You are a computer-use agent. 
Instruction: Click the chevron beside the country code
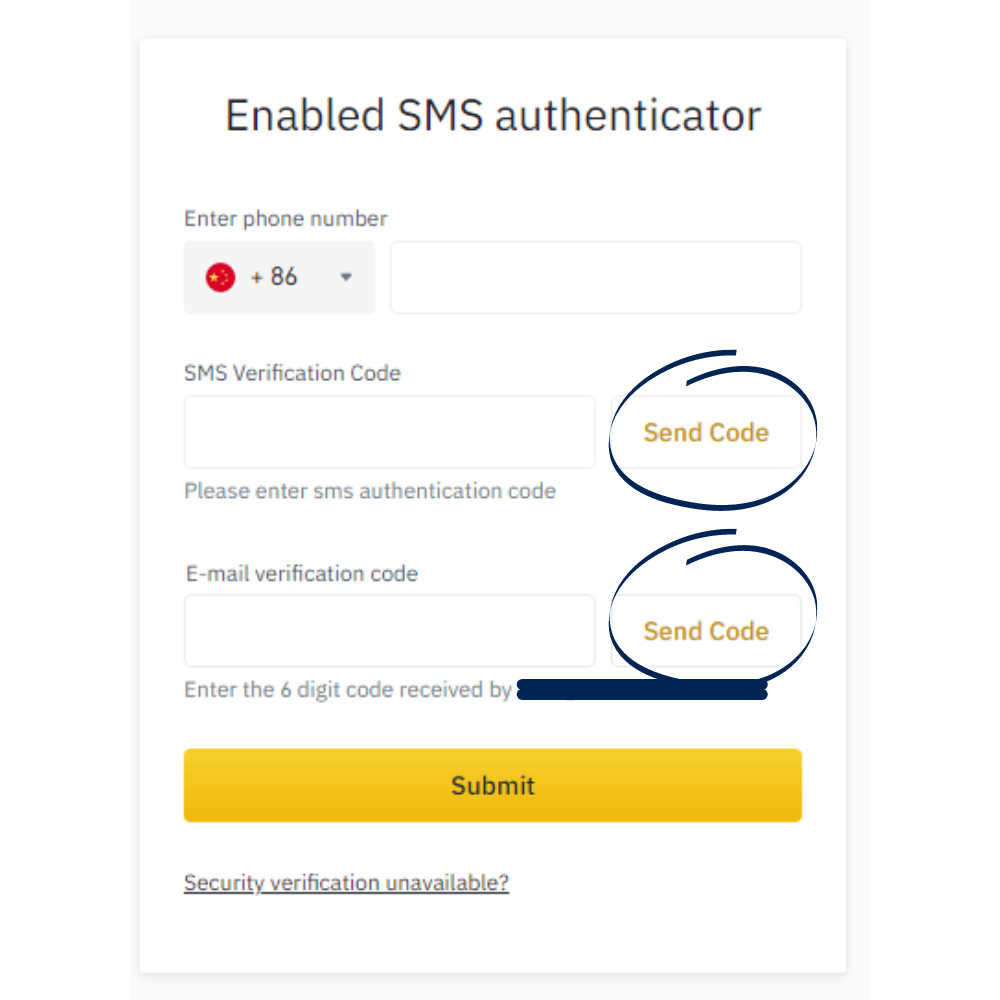pos(344,277)
